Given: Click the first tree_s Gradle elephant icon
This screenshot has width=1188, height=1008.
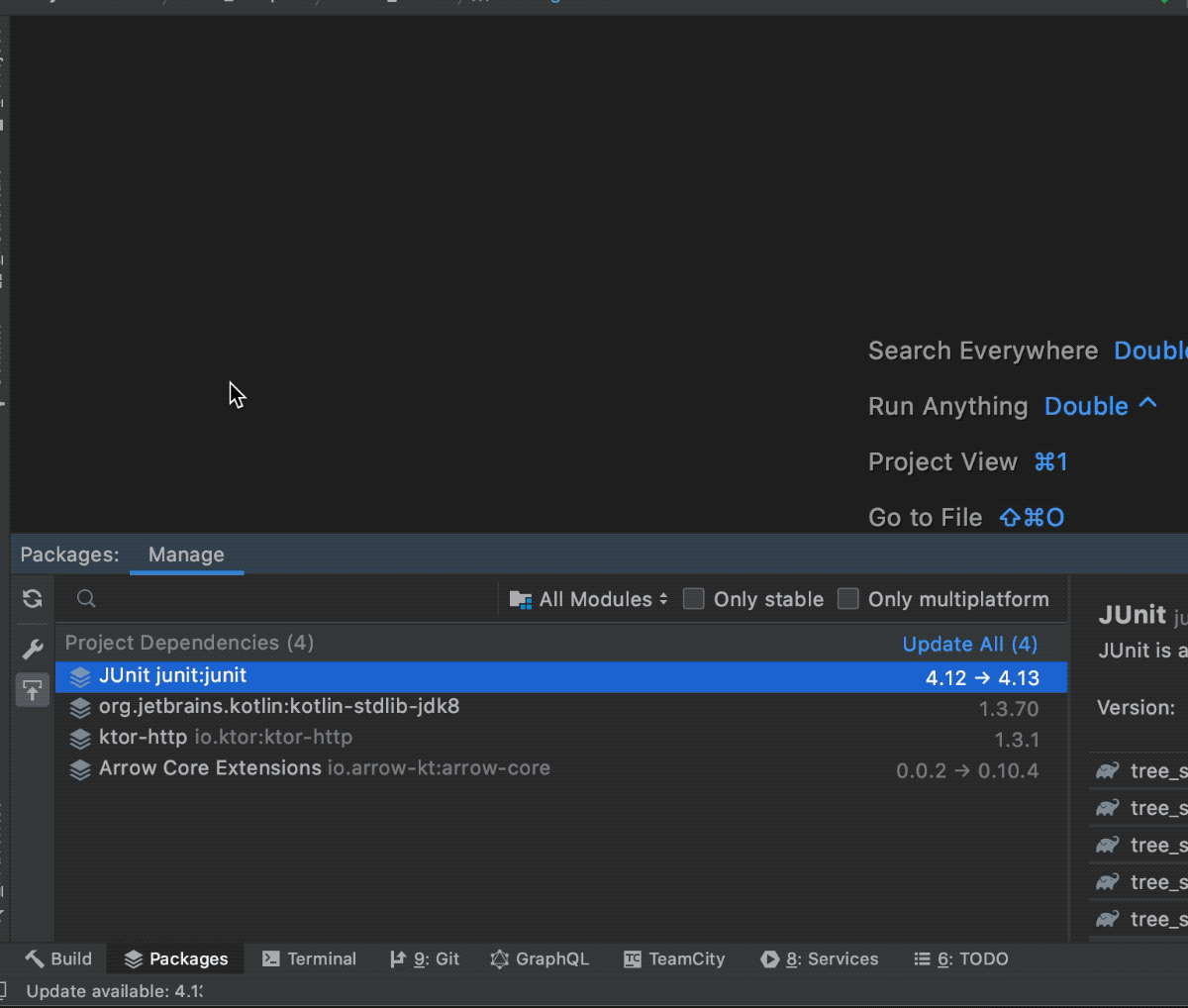Looking at the screenshot, I should coord(1108,770).
